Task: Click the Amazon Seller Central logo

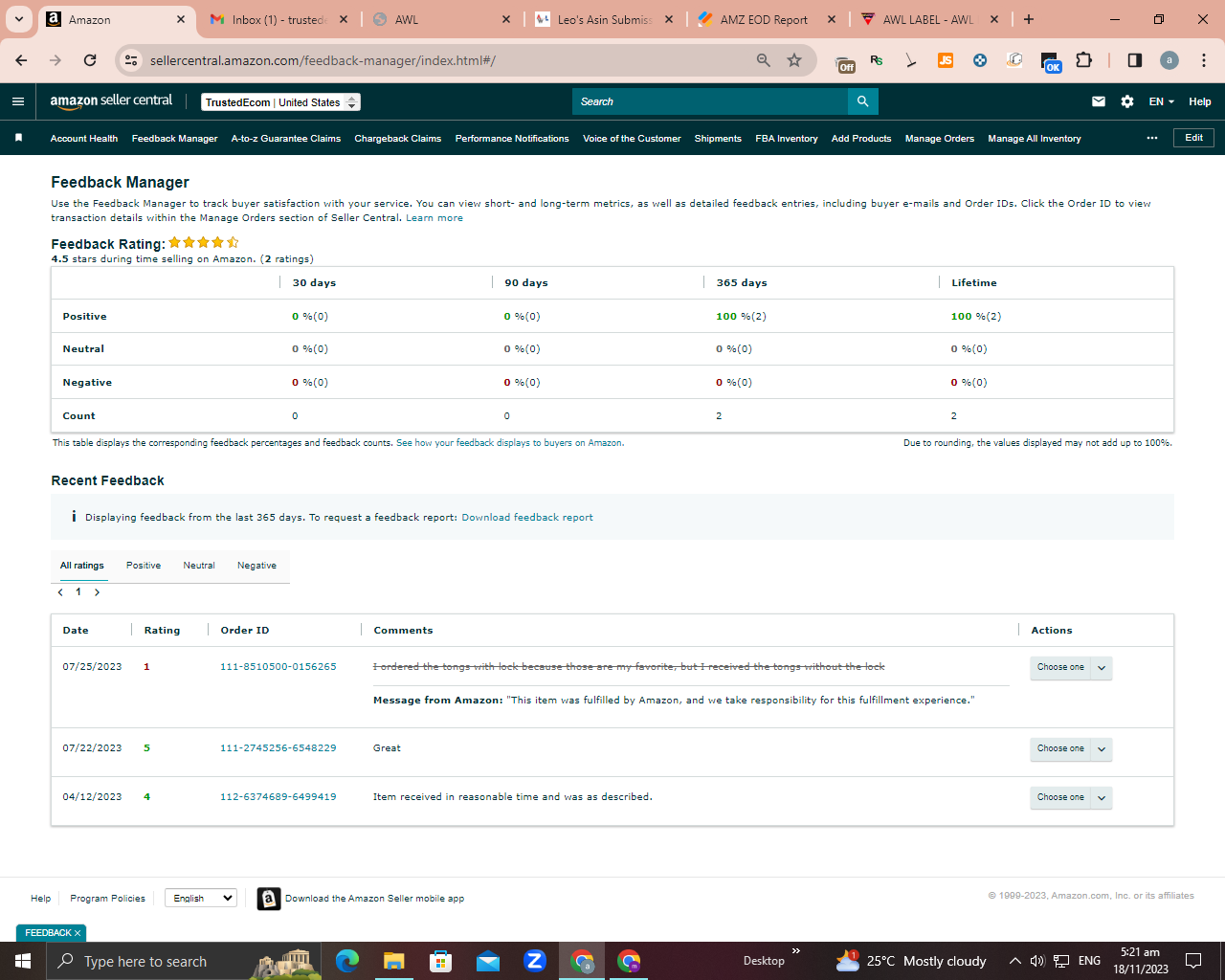Action: tap(111, 101)
